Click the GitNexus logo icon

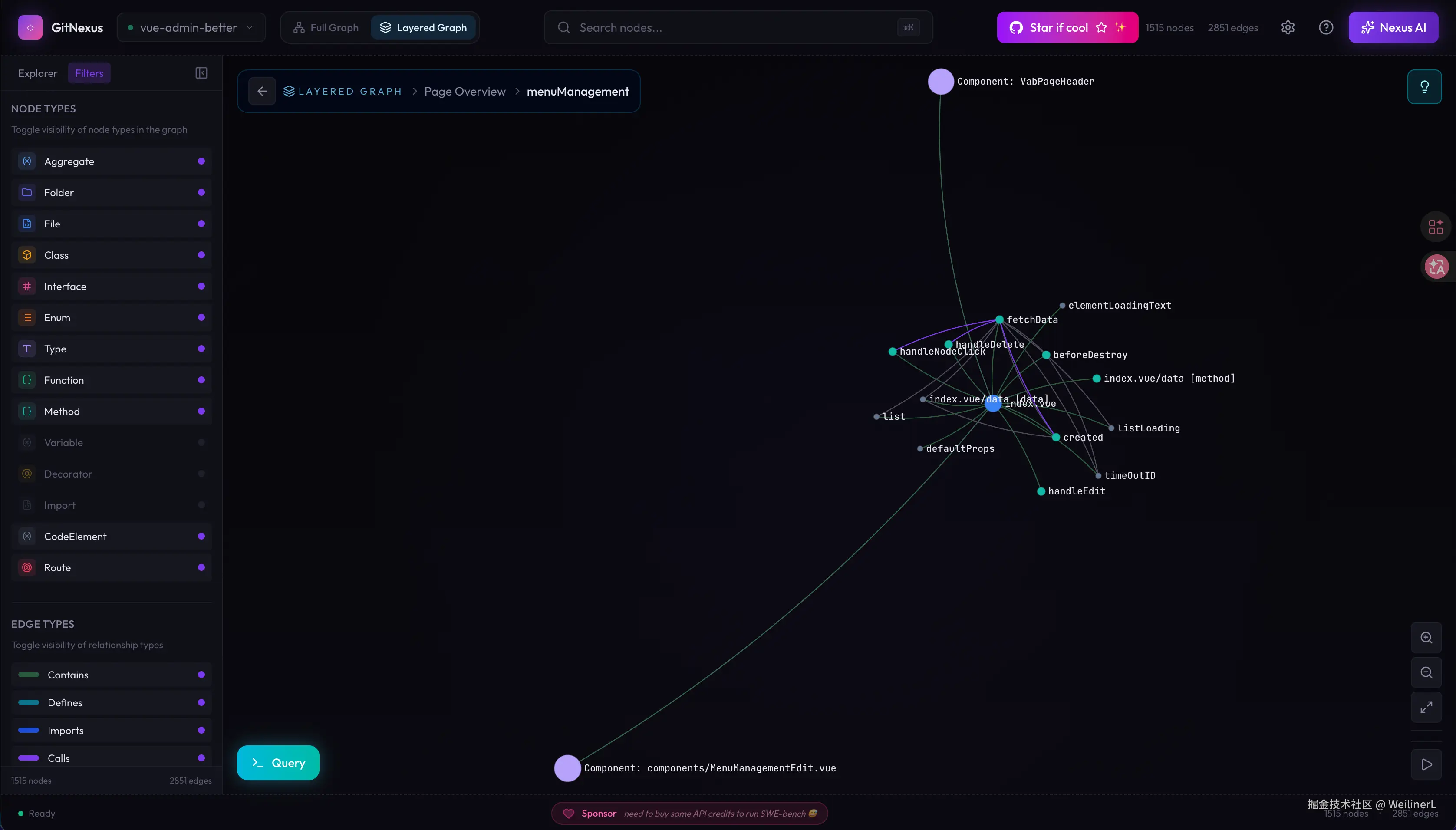pos(30,27)
